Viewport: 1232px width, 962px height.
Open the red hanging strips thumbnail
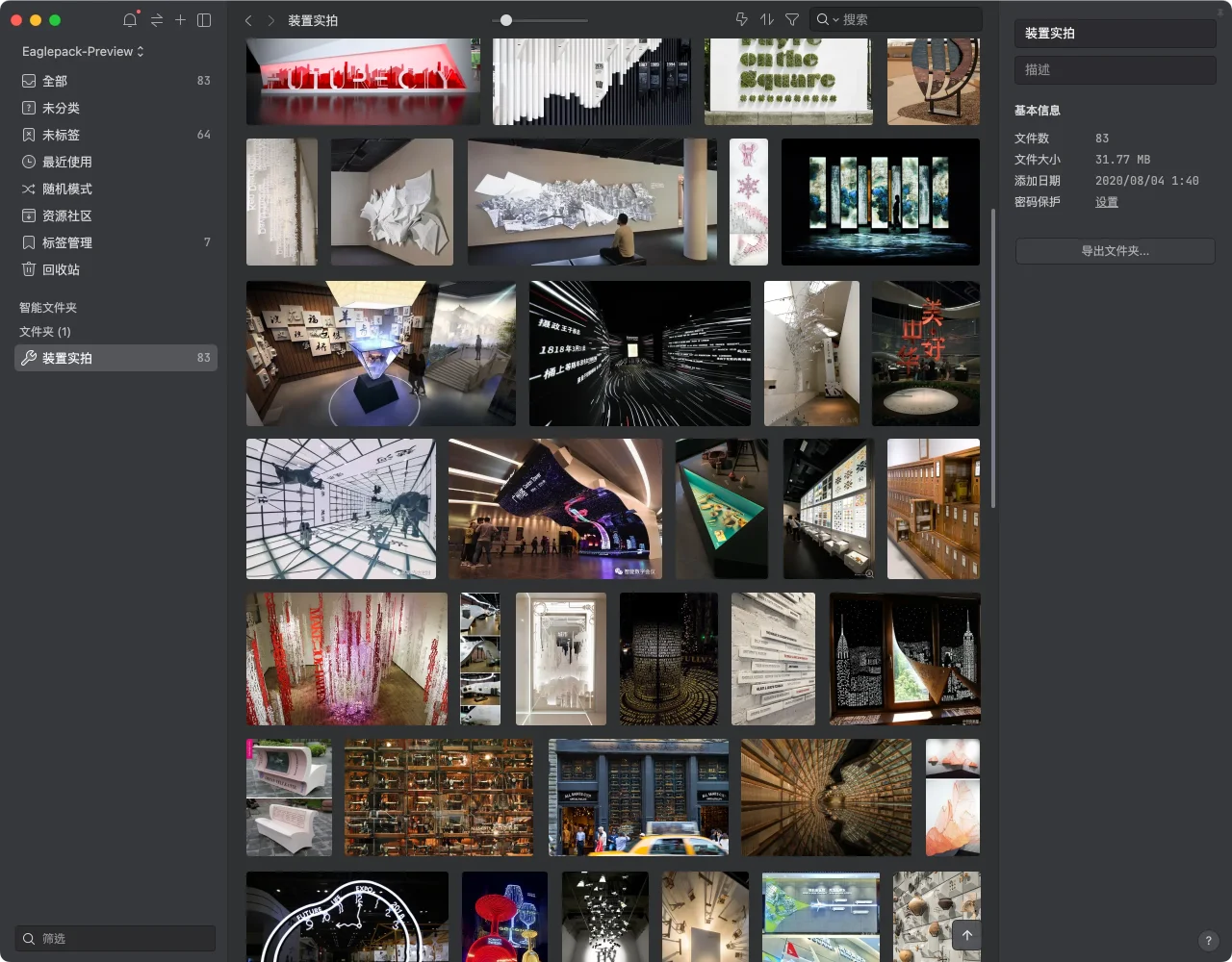click(346, 659)
